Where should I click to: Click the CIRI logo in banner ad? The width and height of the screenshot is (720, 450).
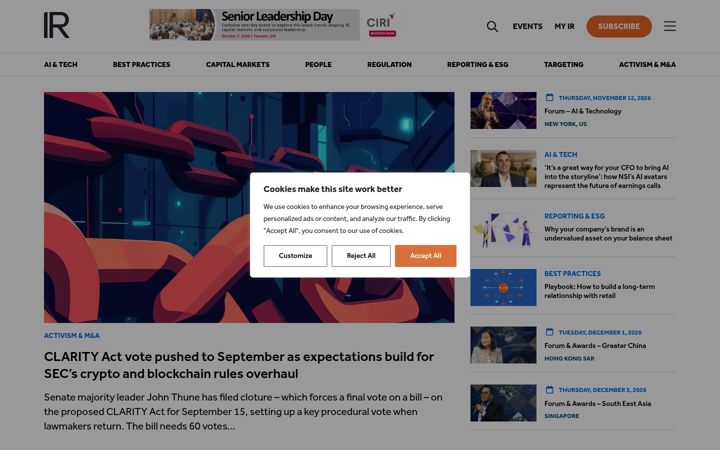pos(381,25)
